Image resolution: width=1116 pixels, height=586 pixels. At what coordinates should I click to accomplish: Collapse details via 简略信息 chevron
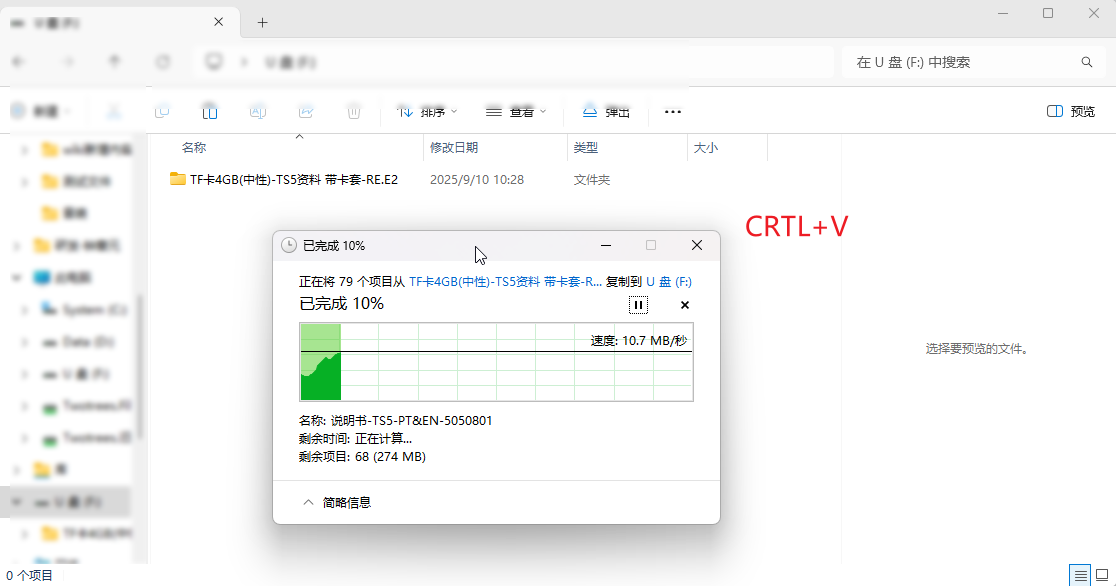309,502
